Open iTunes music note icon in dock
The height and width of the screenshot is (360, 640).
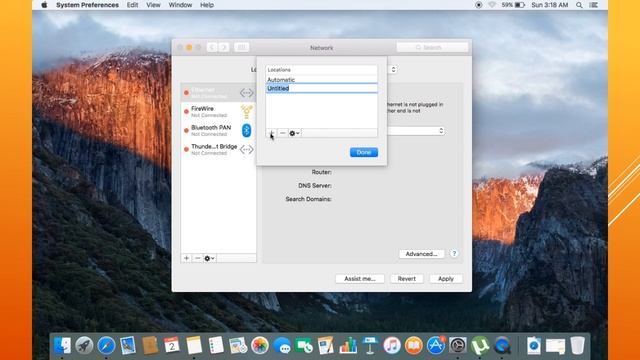pos(392,345)
